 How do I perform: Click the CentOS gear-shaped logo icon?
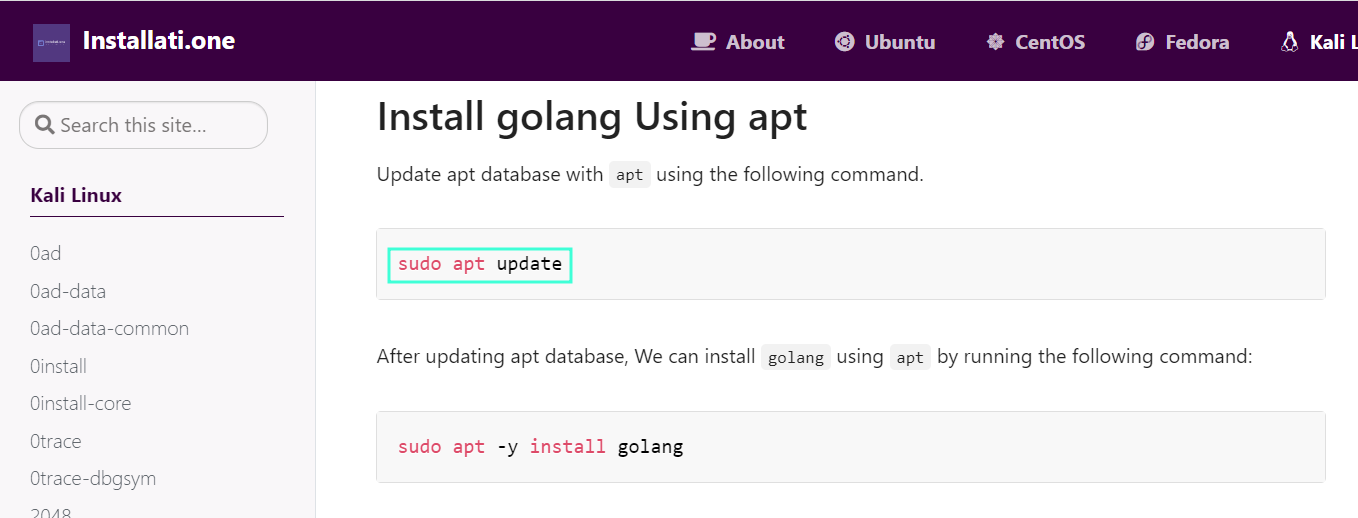point(995,42)
